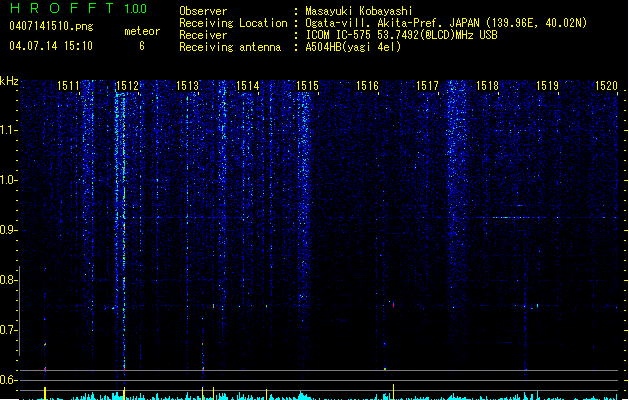Image resolution: width=629 pixels, height=400 pixels.
Task: Click the Observer field label
Action: coord(203,11)
